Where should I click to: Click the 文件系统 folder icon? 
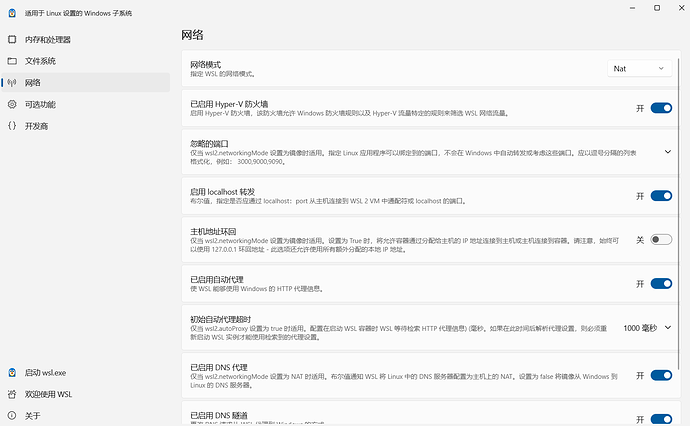click(12, 61)
